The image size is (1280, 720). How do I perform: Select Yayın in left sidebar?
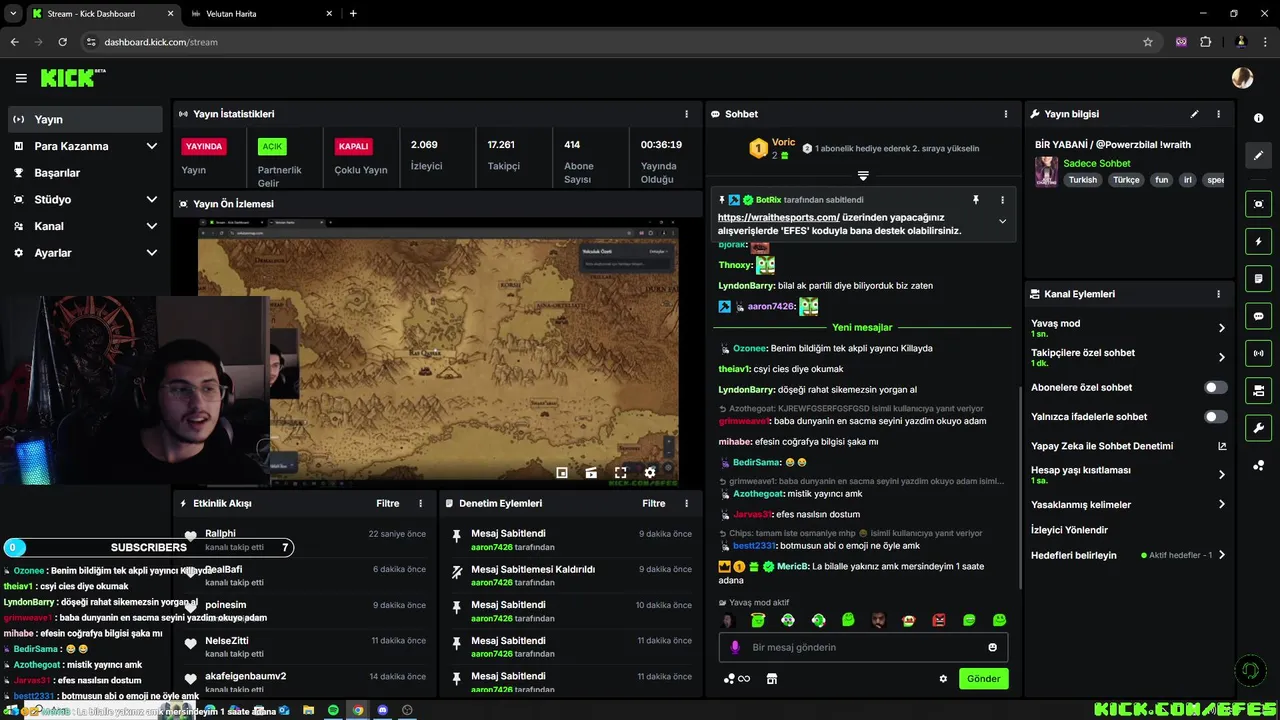[84, 119]
